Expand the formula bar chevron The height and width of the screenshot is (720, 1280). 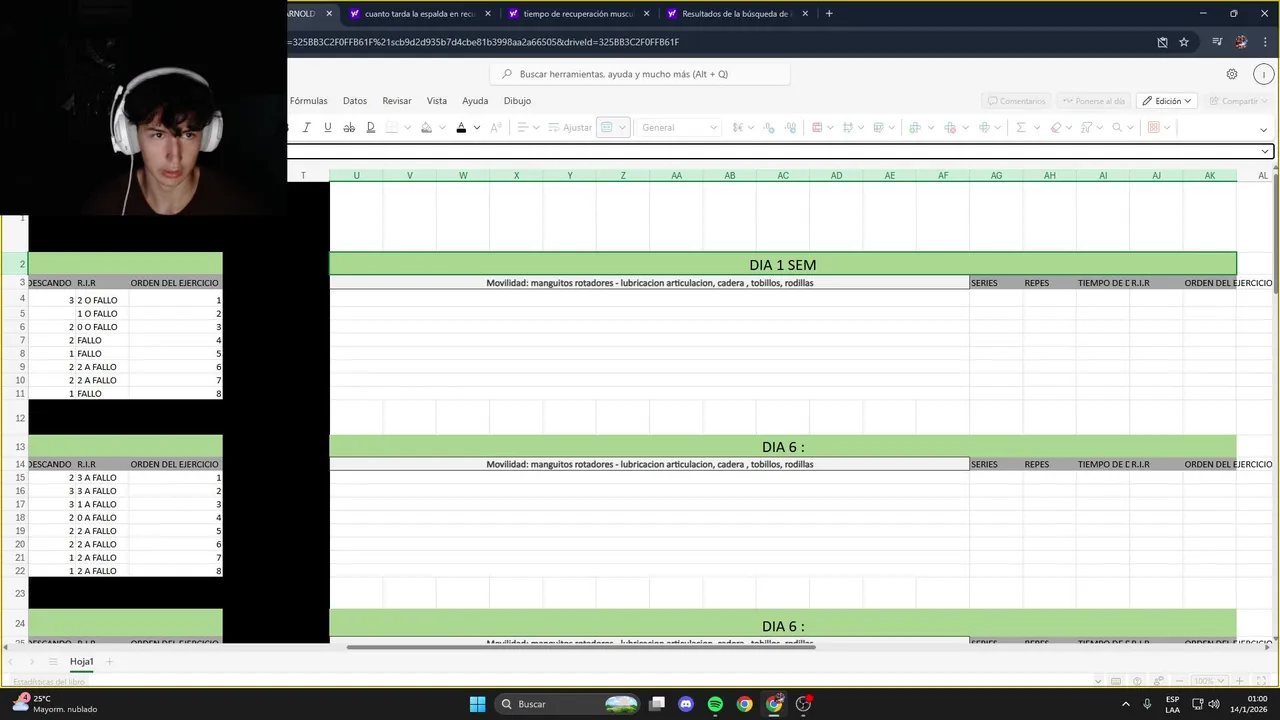coord(1265,151)
